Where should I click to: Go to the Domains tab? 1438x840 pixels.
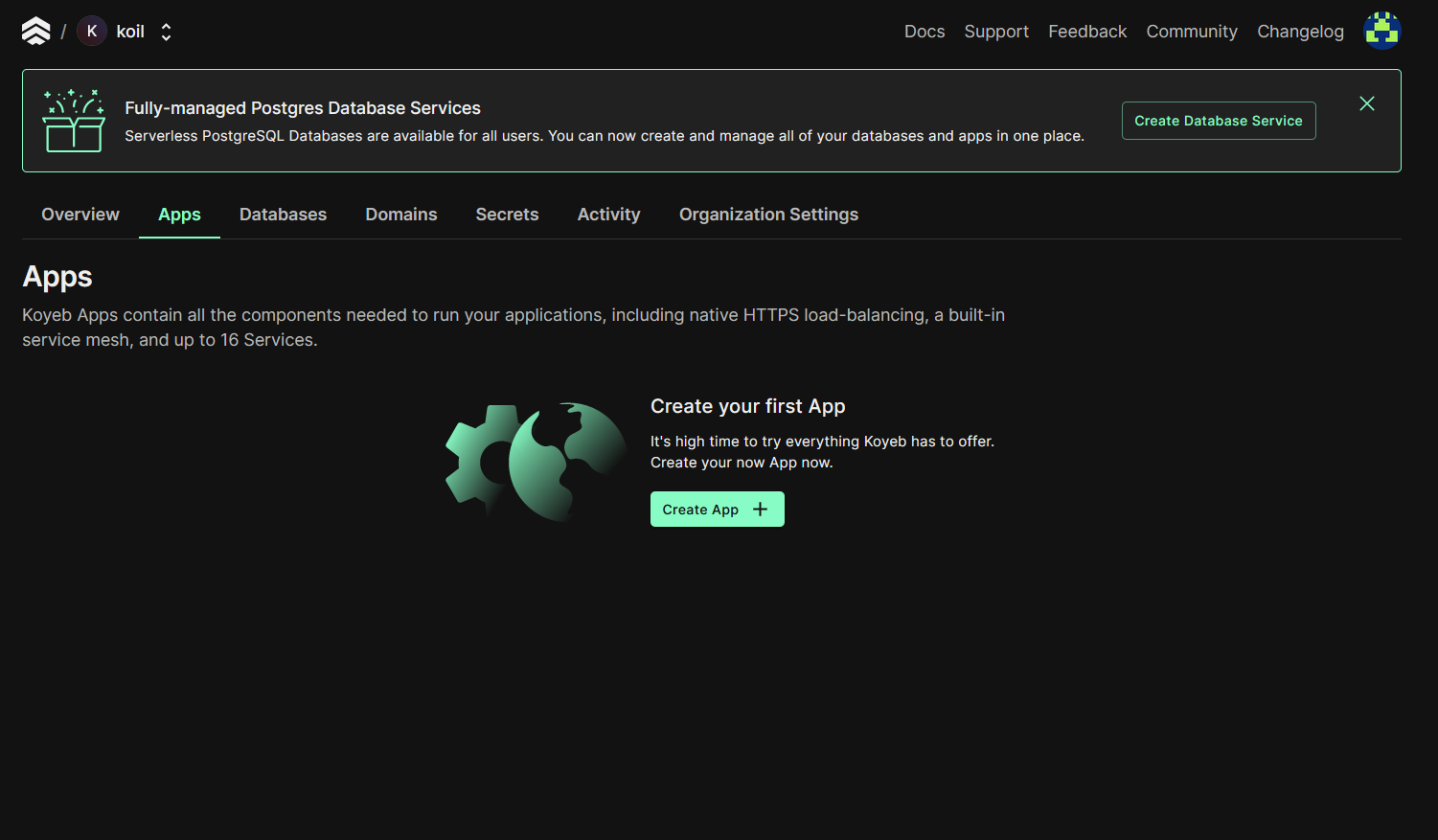(401, 215)
